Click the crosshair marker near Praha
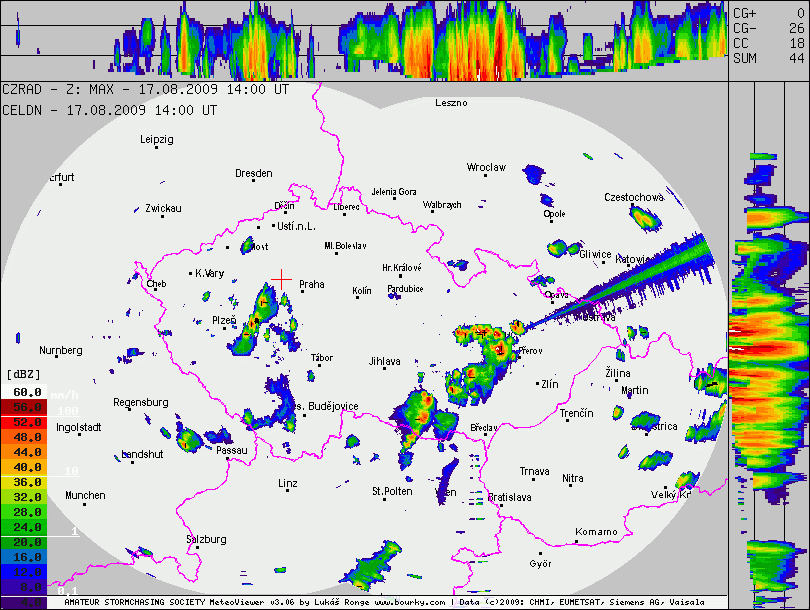The height and width of the screenshot is (610, 810). tap(282, 277)
